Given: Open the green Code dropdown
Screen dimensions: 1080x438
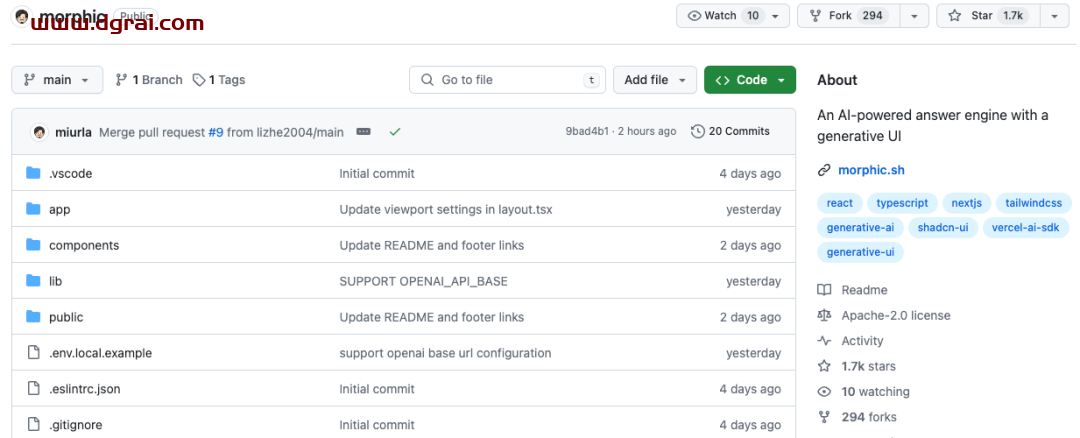Looking at the screenshot, I should 750,80.
